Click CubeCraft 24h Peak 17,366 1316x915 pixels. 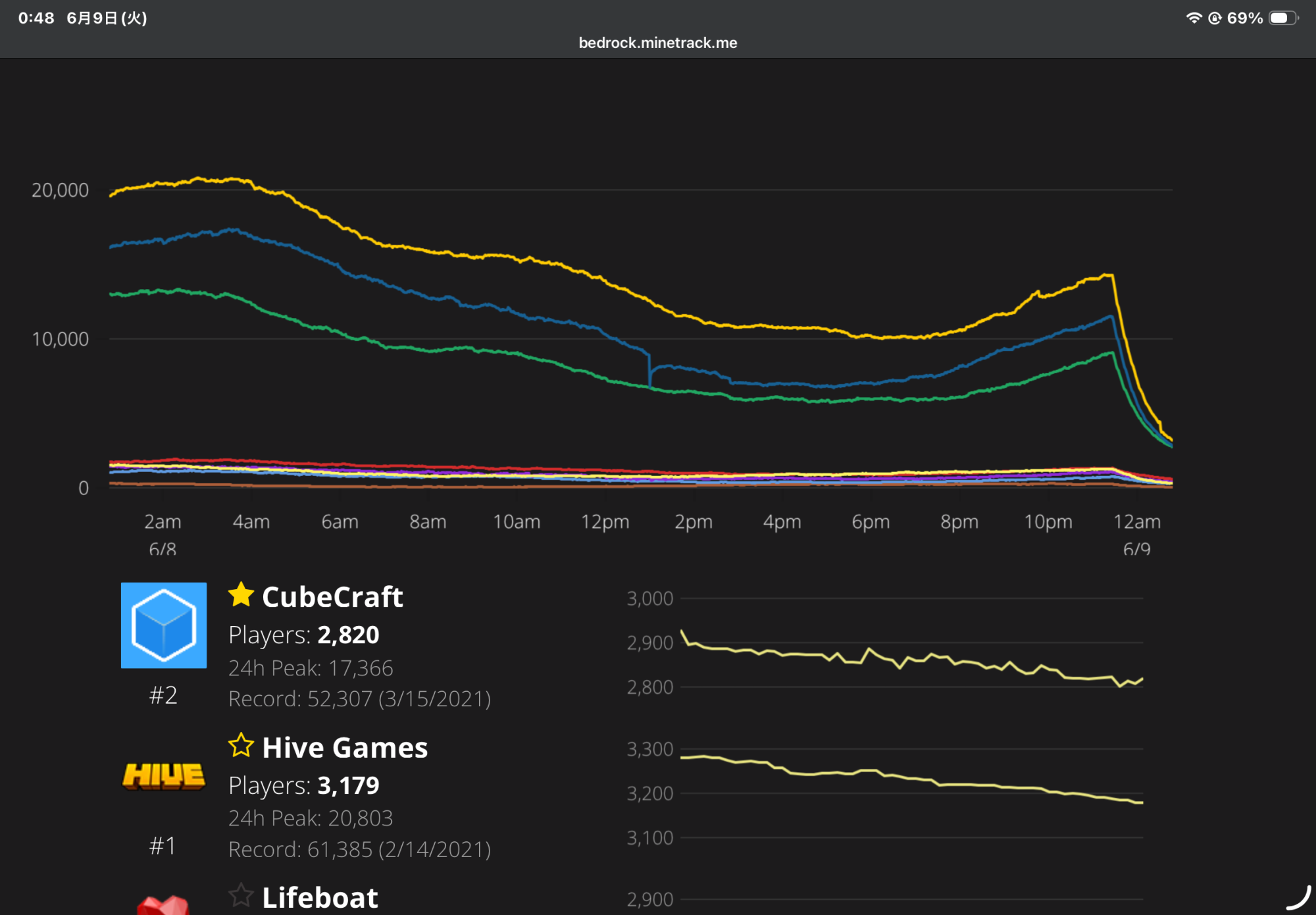(x=311, y=668)
